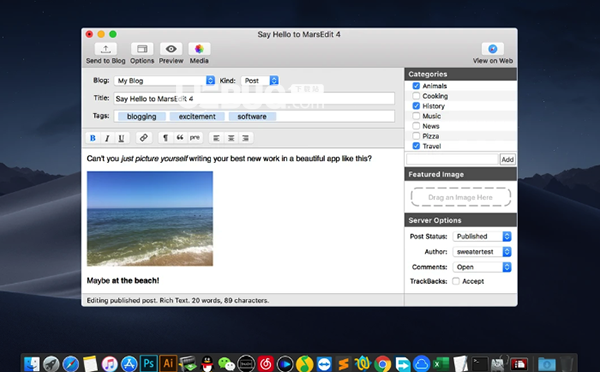This screenshot has height=372, width=600.
Task: Uncheck the Travel category
Action: 416,146
